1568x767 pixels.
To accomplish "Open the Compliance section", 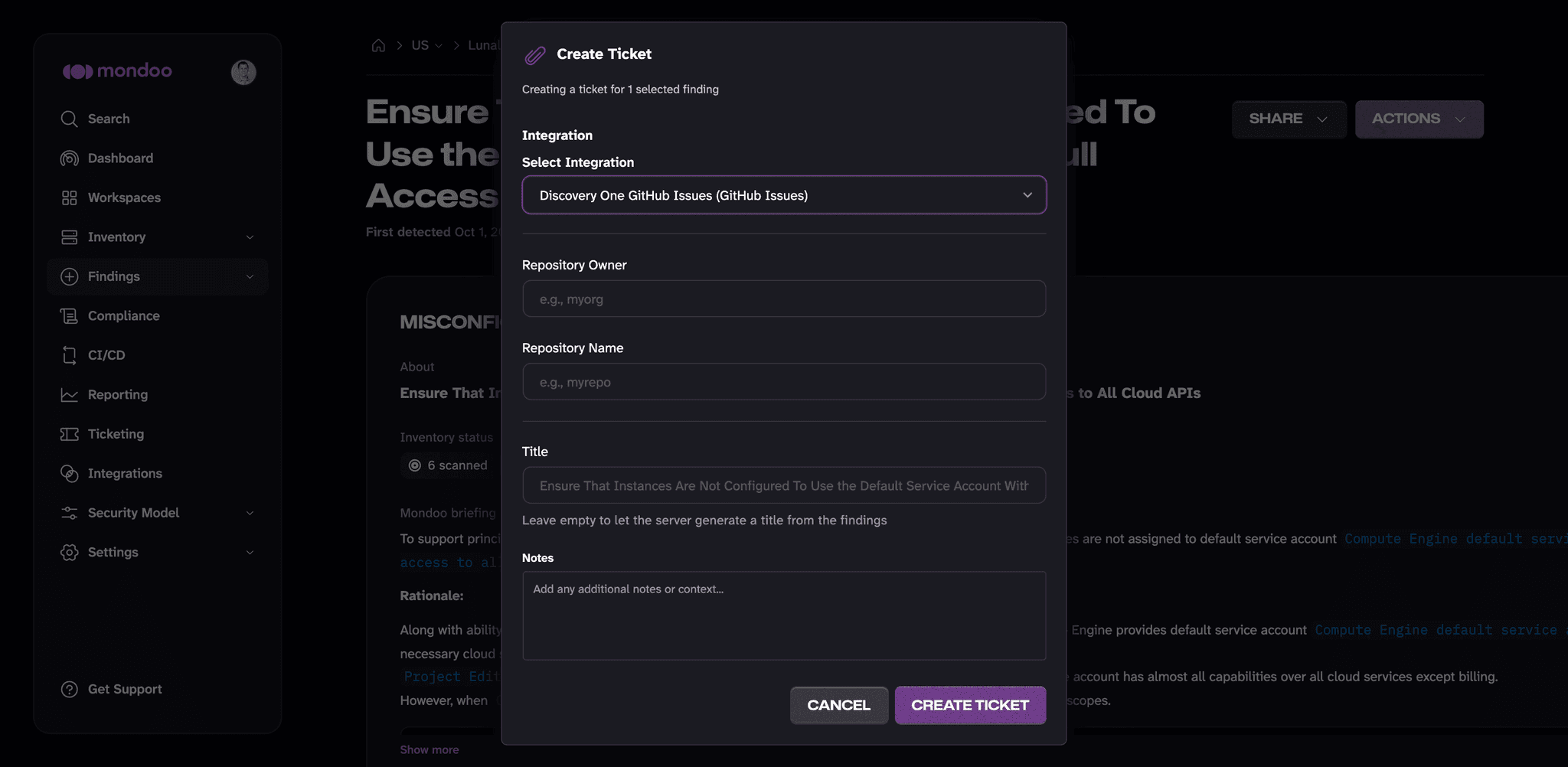I will [123, 316].
